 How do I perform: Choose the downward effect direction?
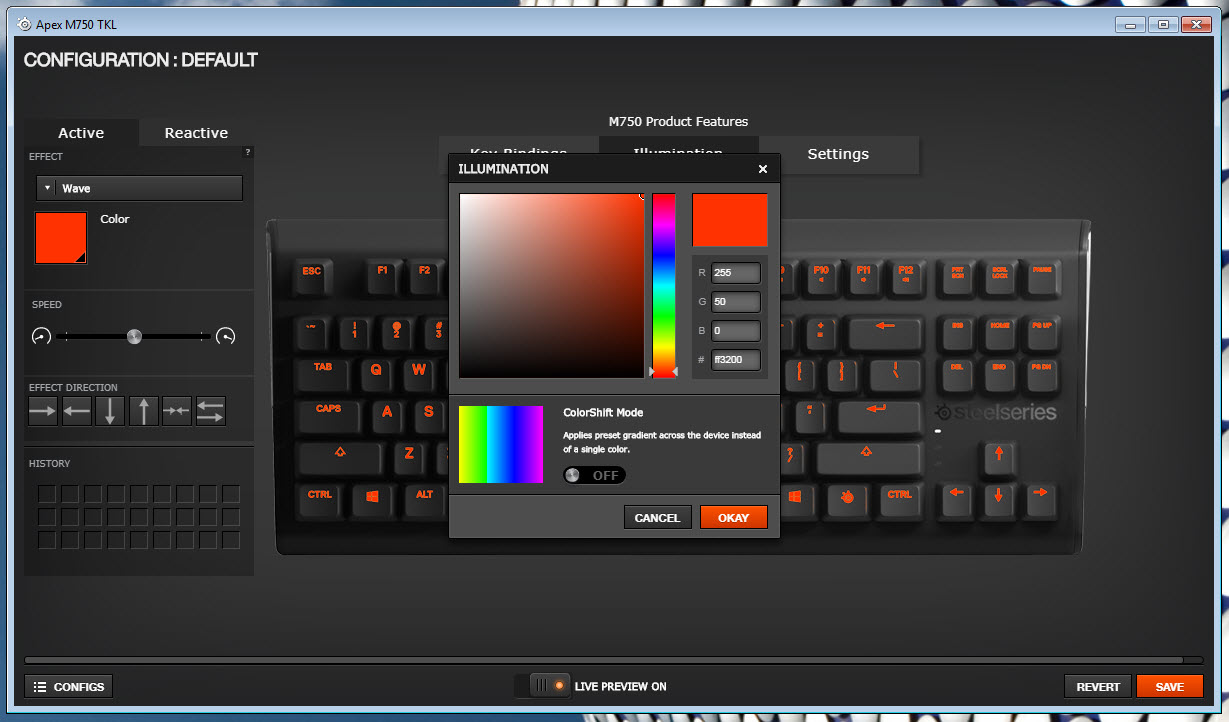110,411
